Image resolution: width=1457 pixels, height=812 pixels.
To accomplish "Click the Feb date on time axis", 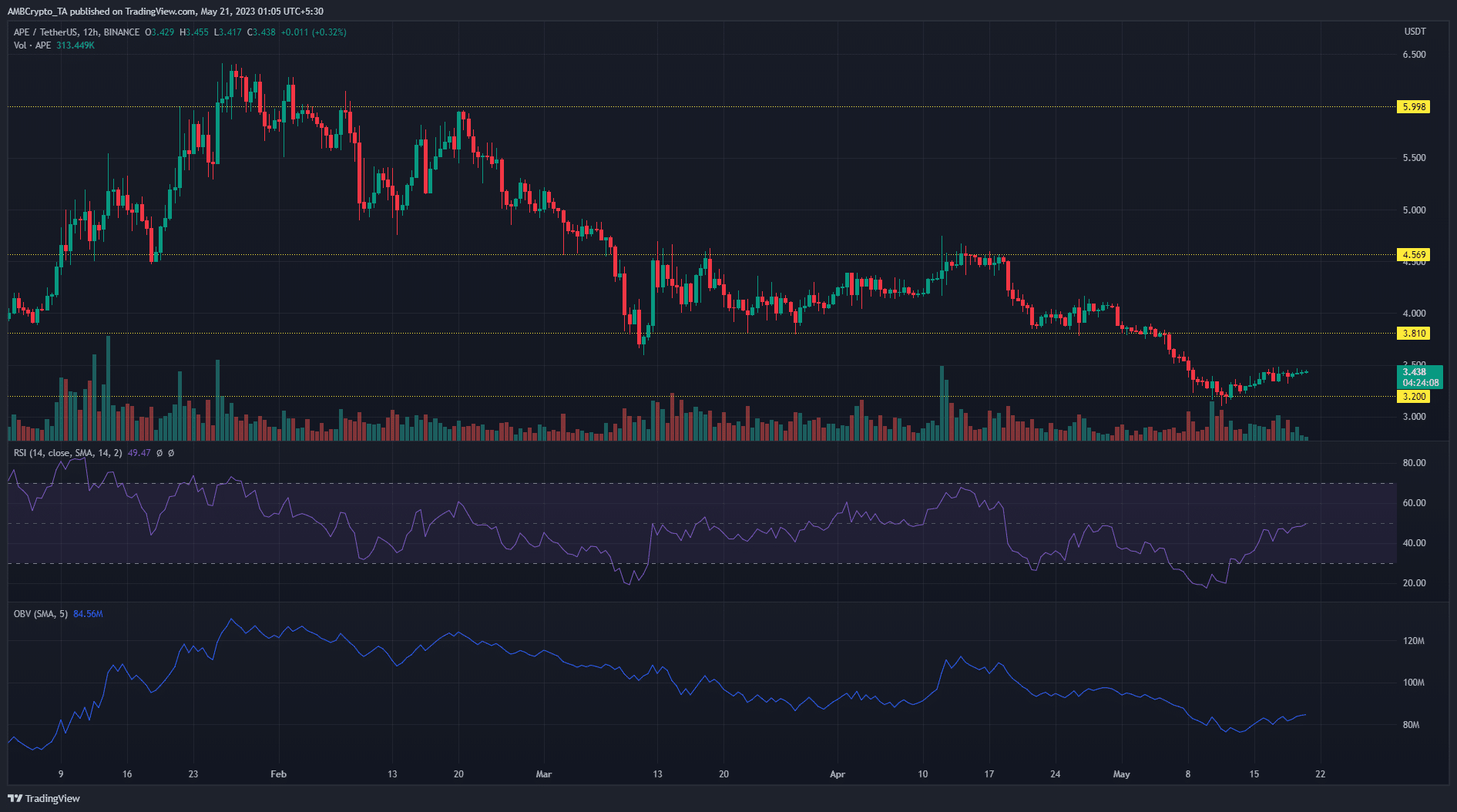I will 279,774.
